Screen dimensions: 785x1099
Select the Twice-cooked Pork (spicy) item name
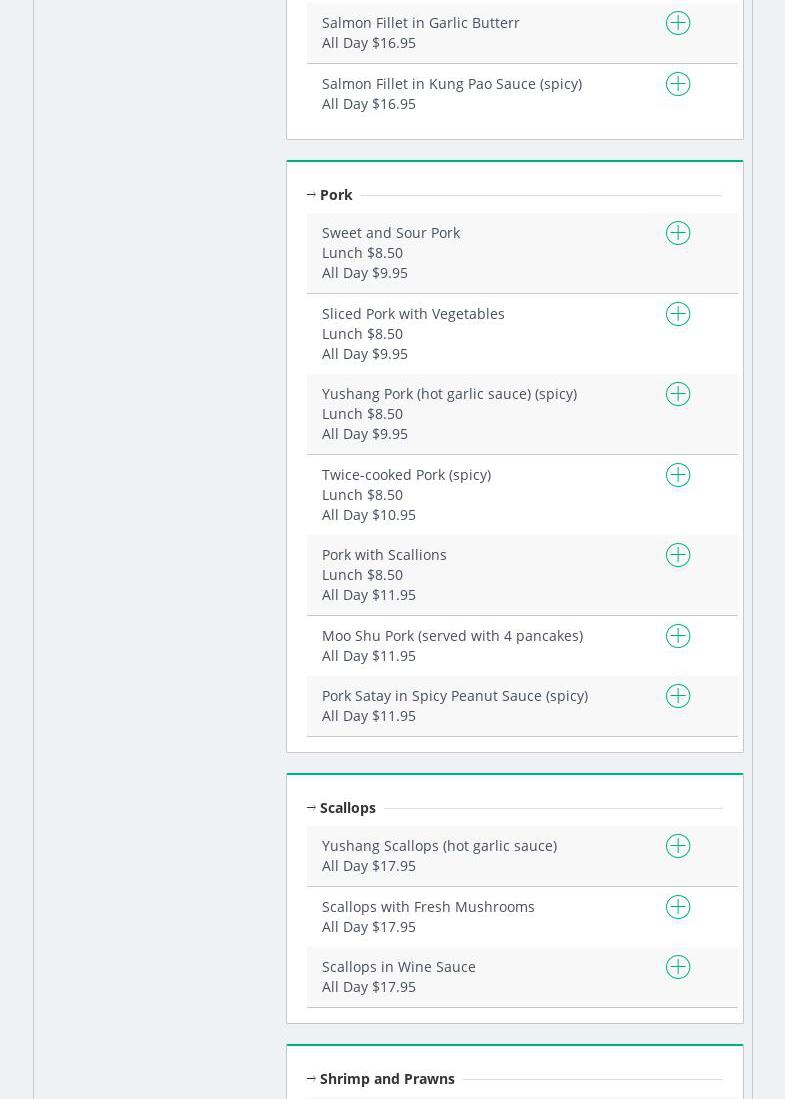point(405,475)
